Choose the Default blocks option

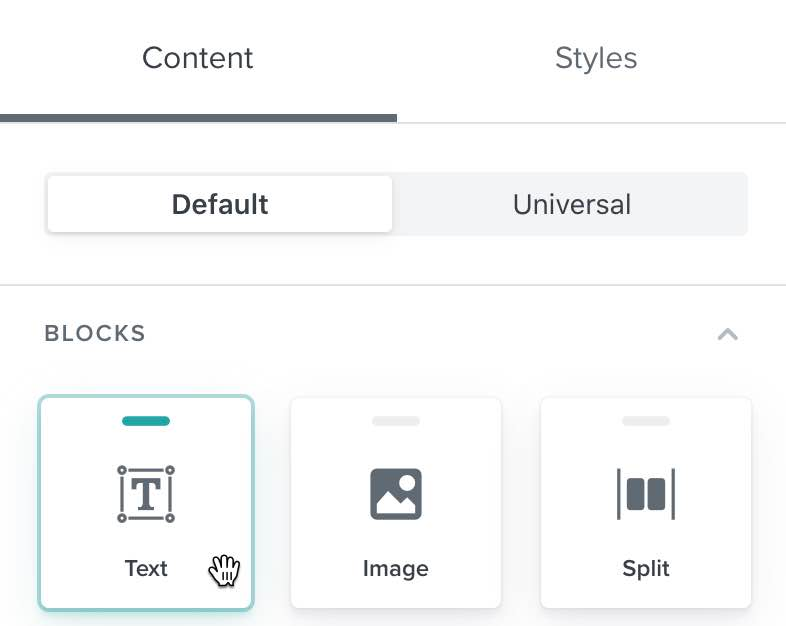pyautogui.click(x=220, y=204)
